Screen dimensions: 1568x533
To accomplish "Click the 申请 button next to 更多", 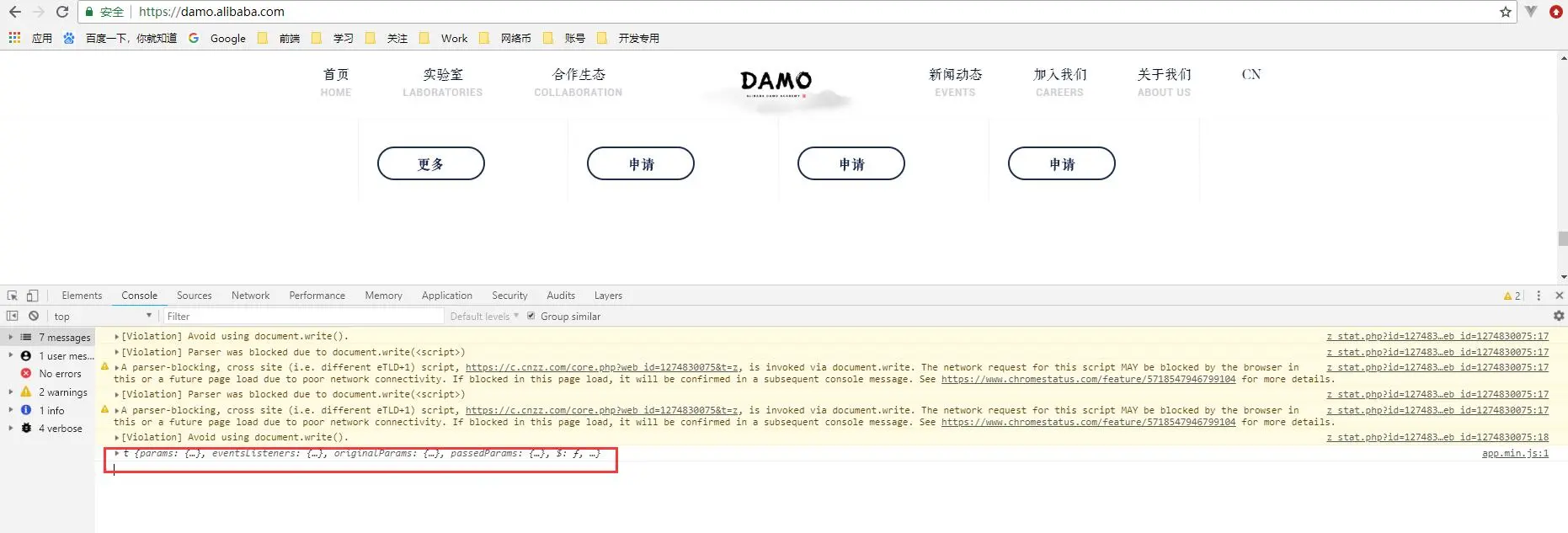I will pyautogui.click(x=641, y=163).
